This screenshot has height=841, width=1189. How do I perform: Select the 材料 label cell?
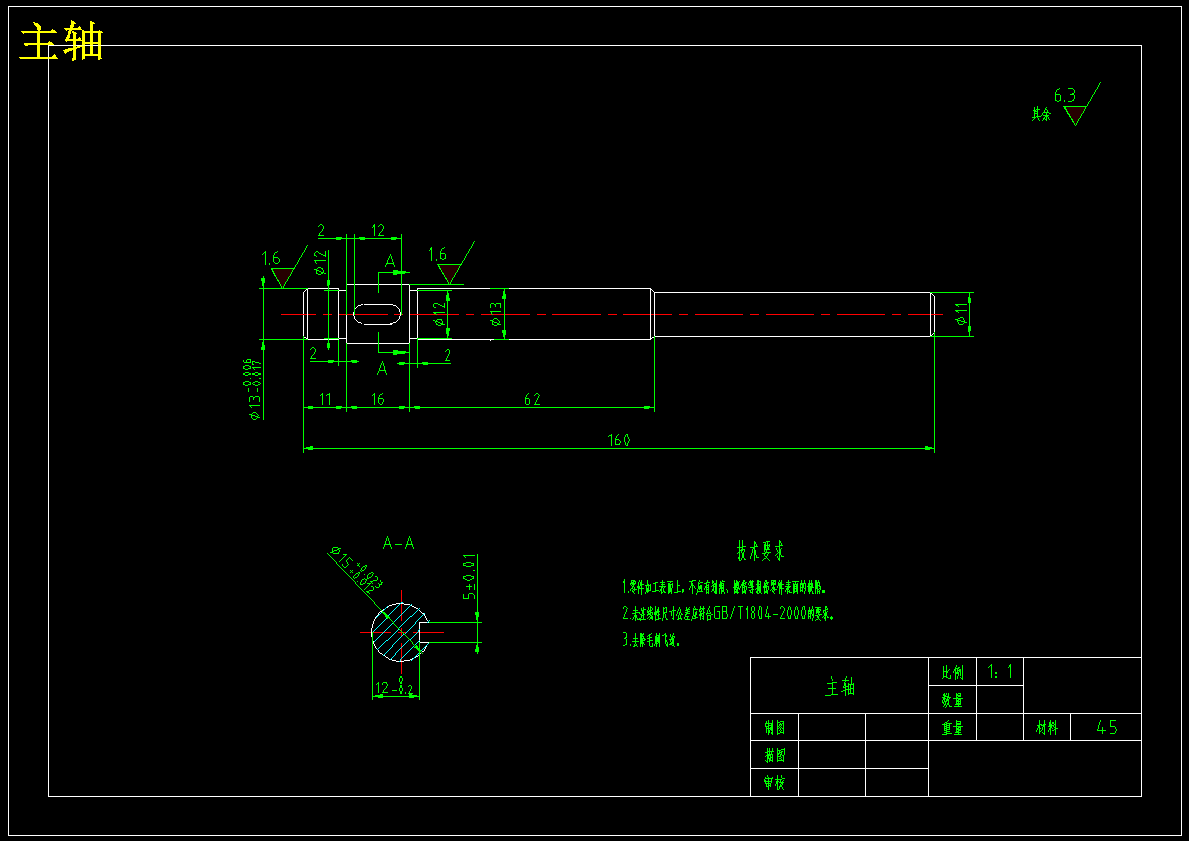[x=1046, y=728]
